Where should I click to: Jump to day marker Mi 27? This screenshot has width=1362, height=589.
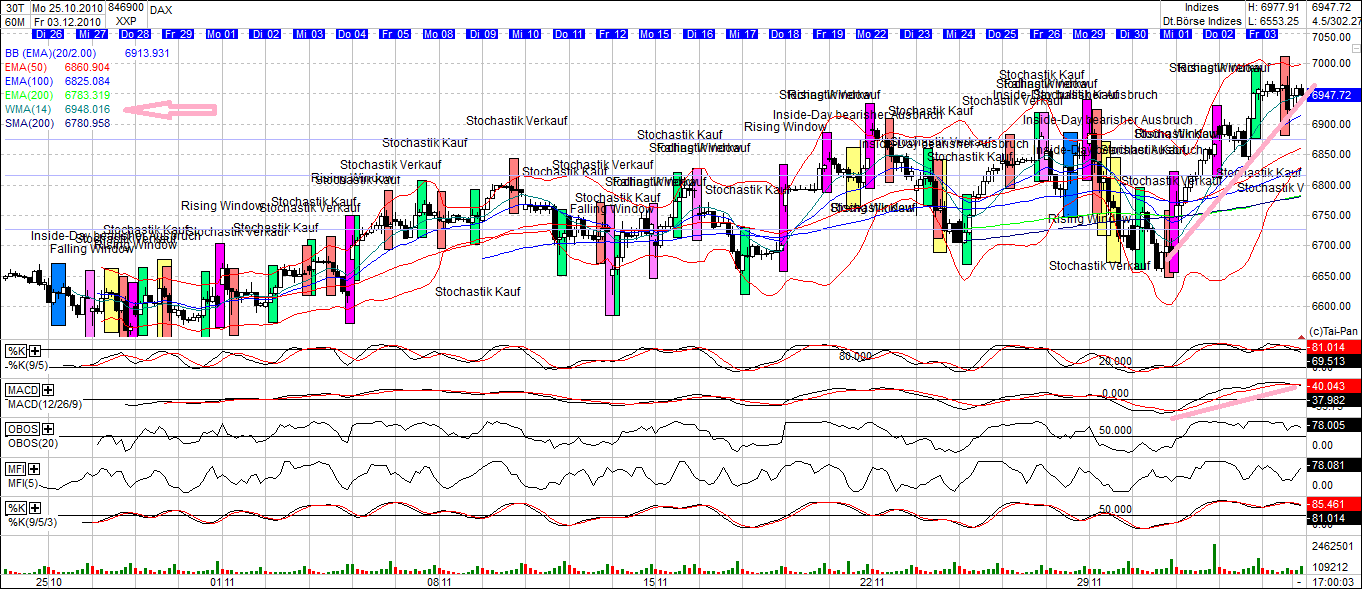[x=91, y=34]
